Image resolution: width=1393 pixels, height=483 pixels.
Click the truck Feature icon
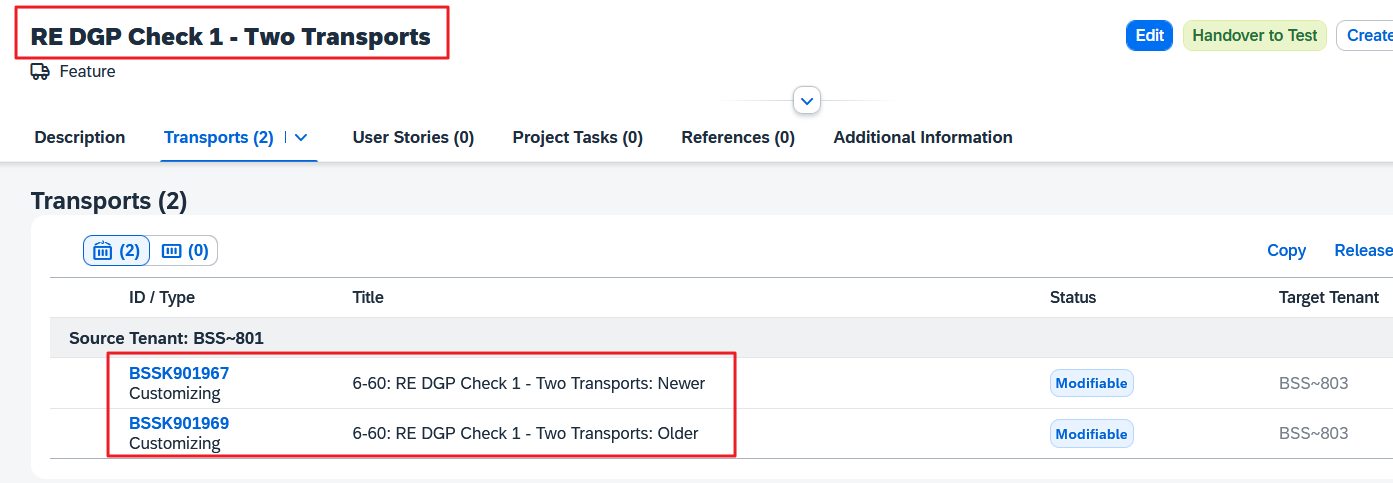(x=40, y=72)
